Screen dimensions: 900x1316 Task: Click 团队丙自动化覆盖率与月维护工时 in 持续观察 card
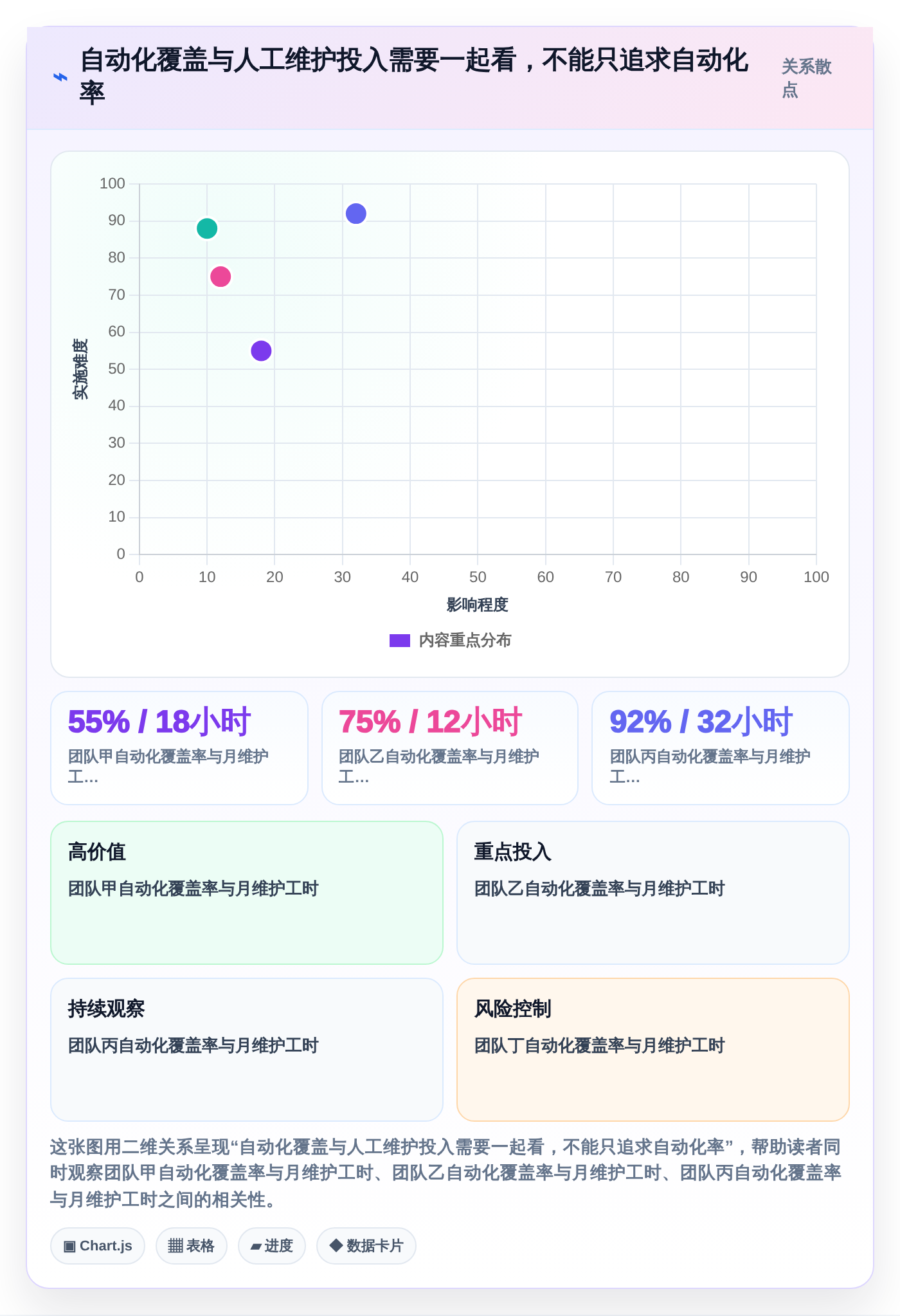[194, 1046]
